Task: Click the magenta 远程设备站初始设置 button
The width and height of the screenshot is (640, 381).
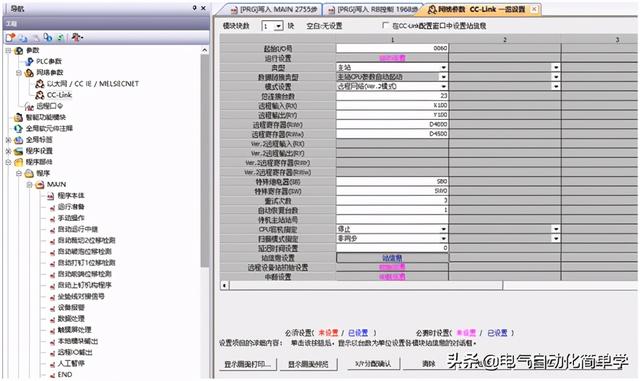Action: coord(392,267)
